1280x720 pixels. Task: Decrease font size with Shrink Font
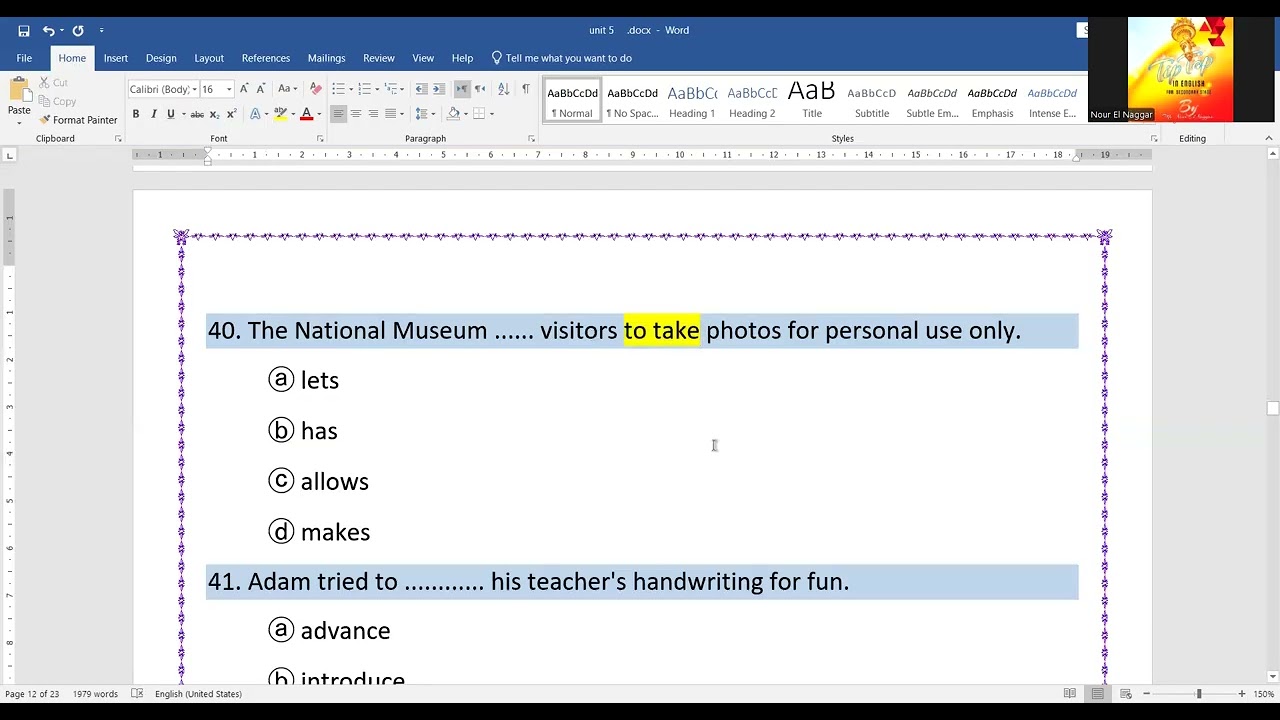tap(260, 89)
